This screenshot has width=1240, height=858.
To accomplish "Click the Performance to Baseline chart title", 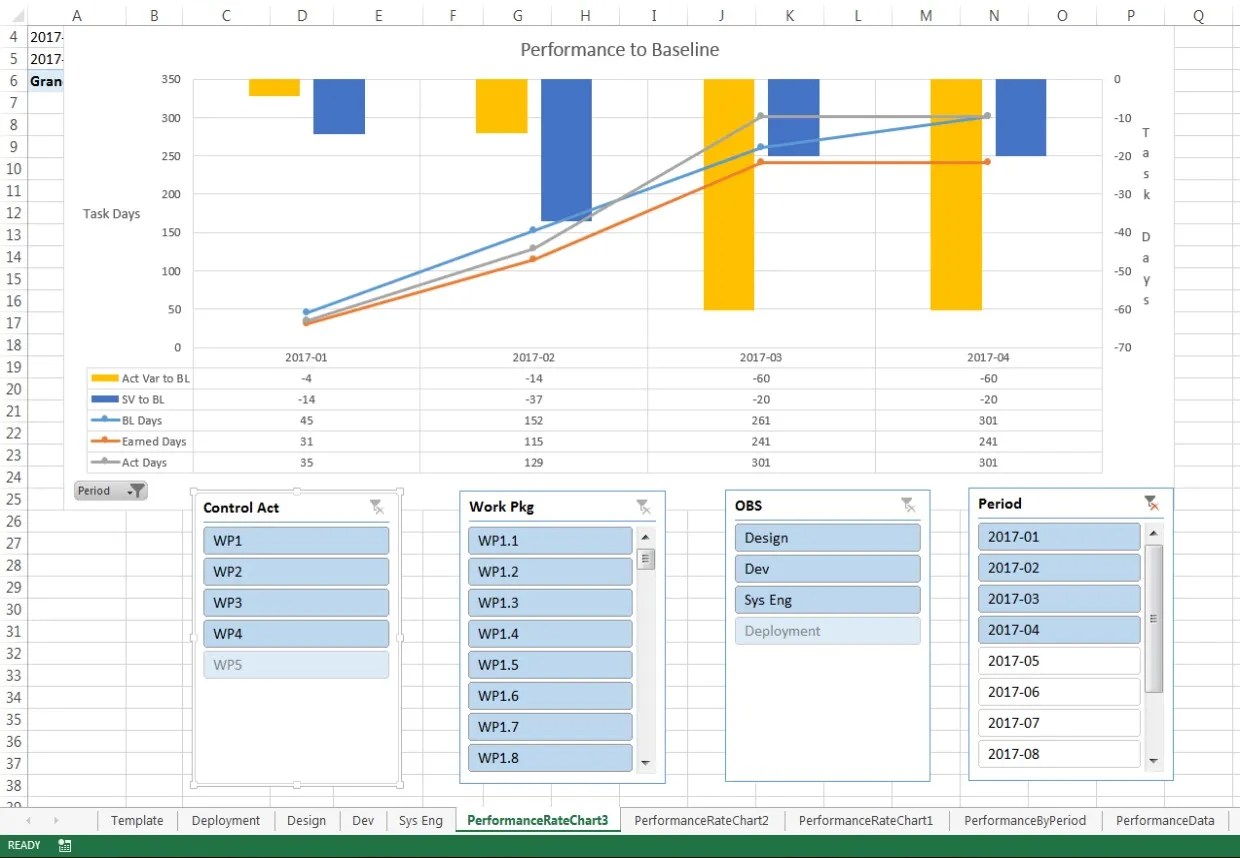I will tap(619, 49).
